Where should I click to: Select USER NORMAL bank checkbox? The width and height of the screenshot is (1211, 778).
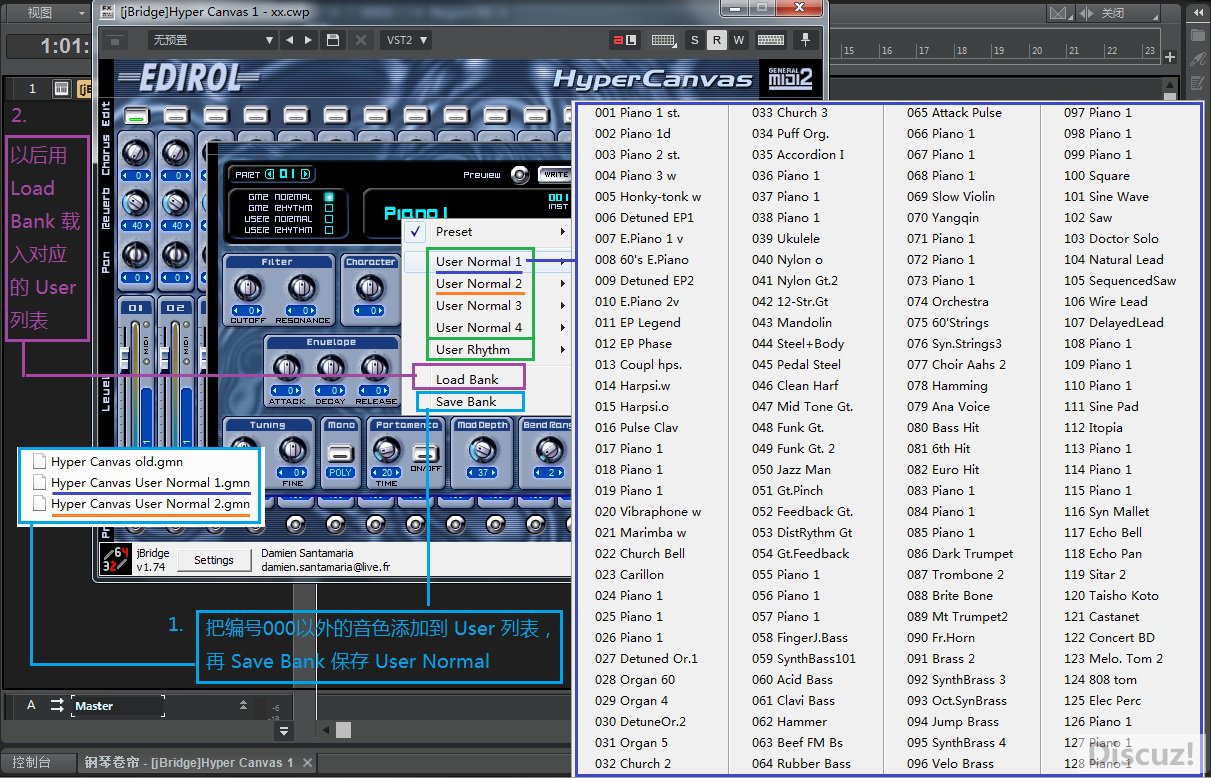tap(330, 219)
